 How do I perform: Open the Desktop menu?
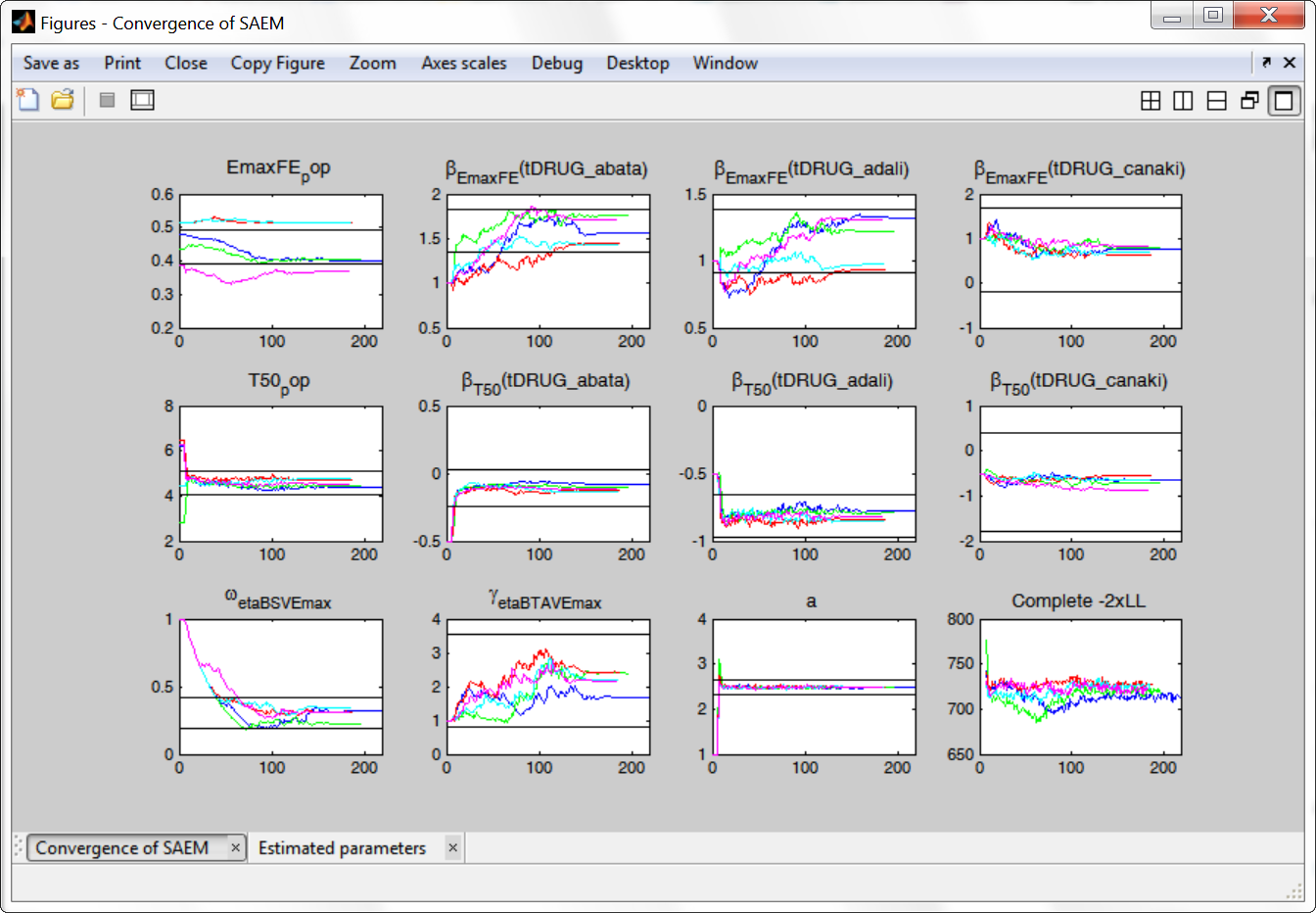[637, 63]
